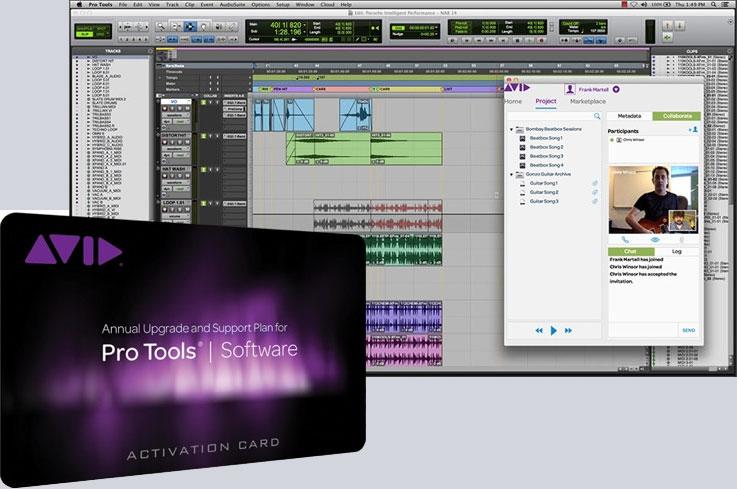The image size is (737, 489).
Task: Open the Setup menu
Action: pos(282,4)
